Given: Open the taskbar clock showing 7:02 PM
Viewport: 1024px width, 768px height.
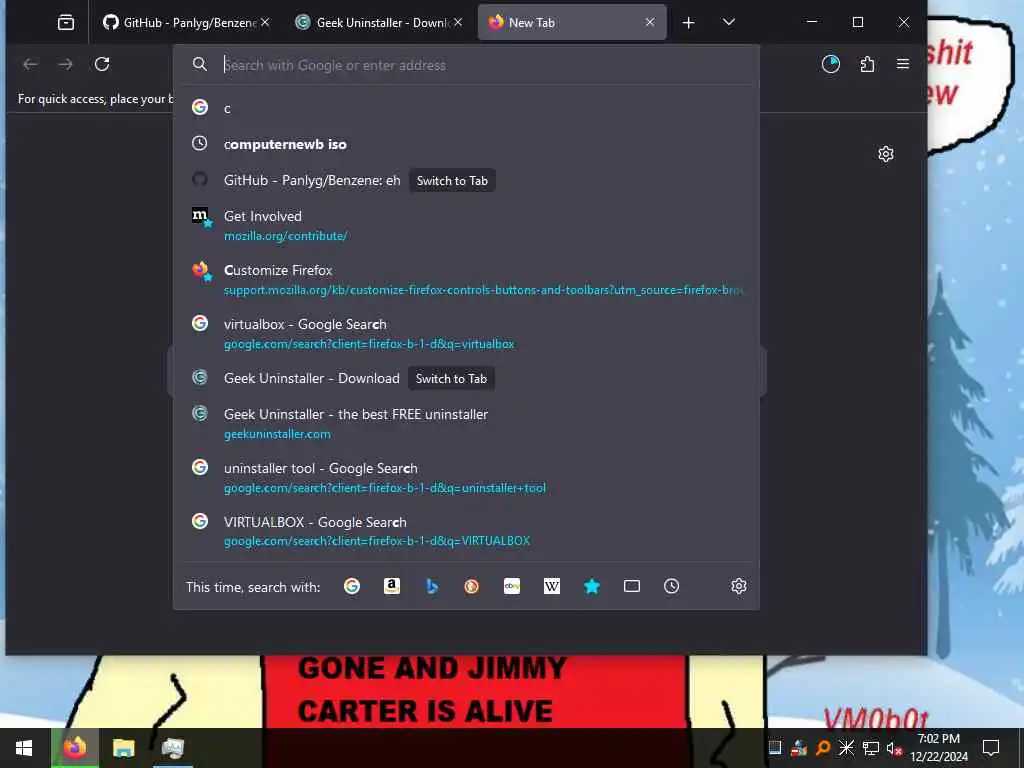Looking at the screenshot, I should (x=939, y=748).
